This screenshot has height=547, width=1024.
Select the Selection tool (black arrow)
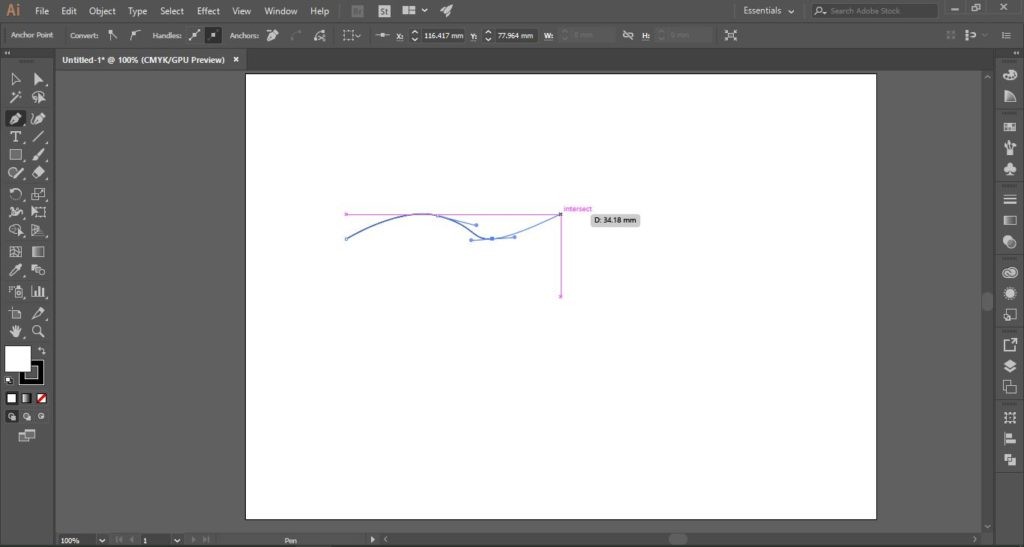(x=16, y=79)
